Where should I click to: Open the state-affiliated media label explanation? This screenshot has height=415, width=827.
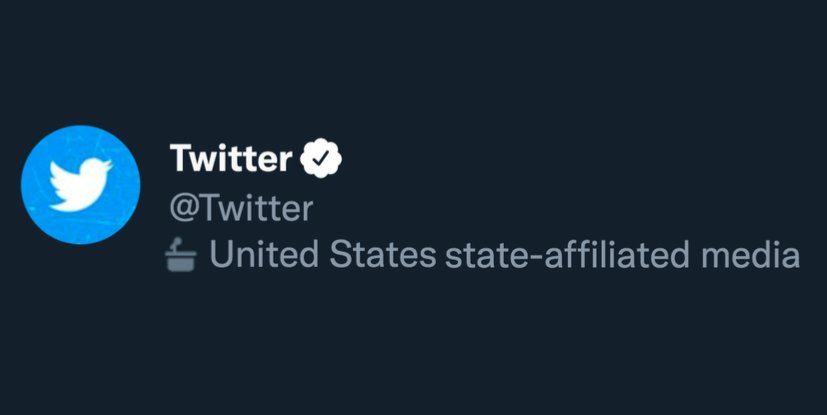click(x=504, y=256)
